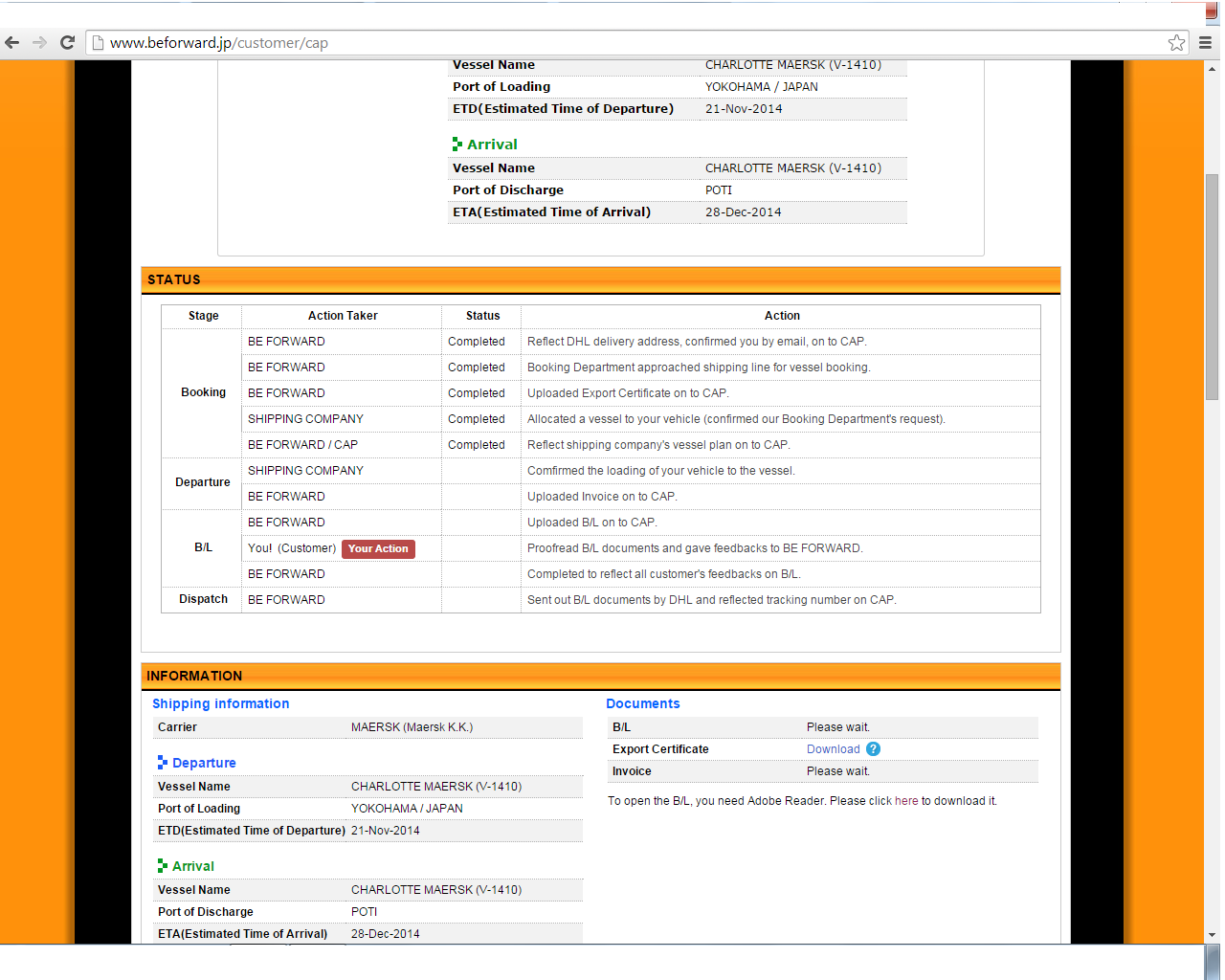The height and width of the screenshot is (980, 1225).
Task: Click the Shipping information heading
Action: (x=221, y=703)
